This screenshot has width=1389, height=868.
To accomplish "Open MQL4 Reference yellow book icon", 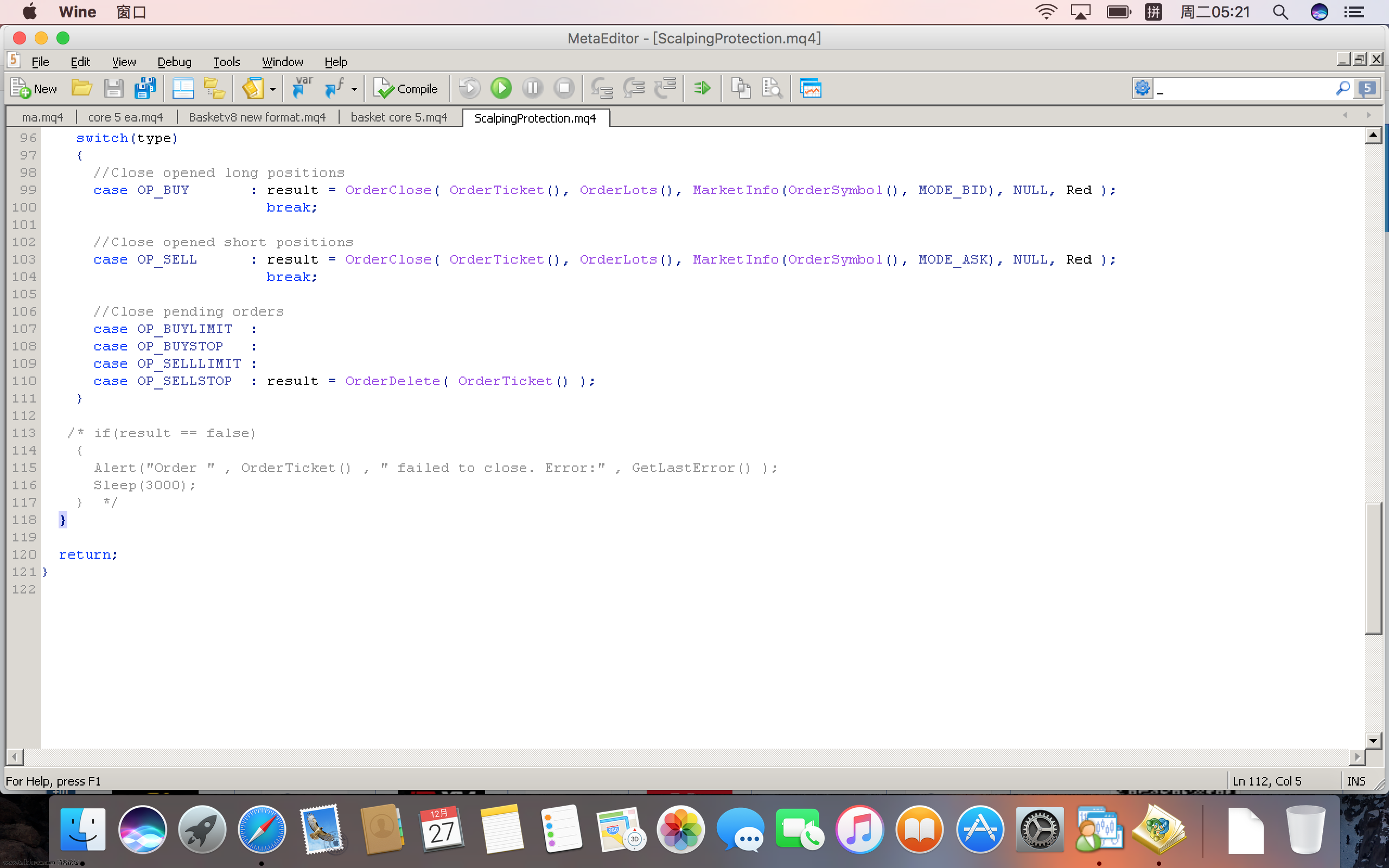I will [252, 88].
